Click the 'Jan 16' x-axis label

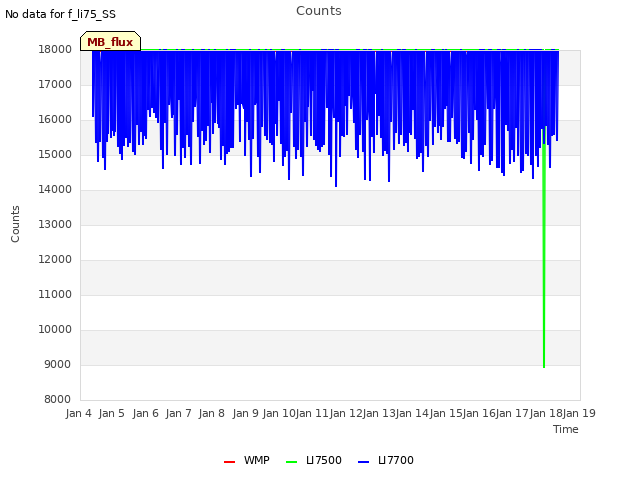[479, 413]
